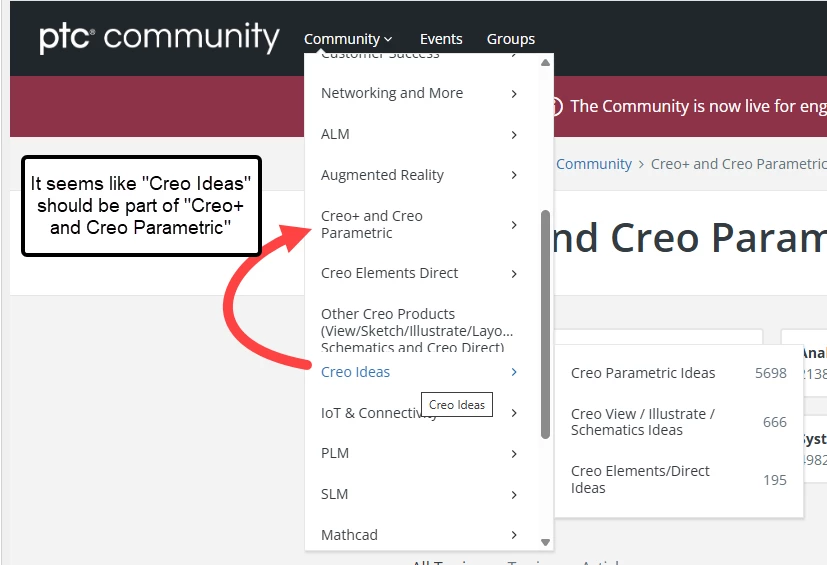The image size is (827, 565).
Task: Select Creo Elements Direct menu item
Action: [x=389, y=273]
